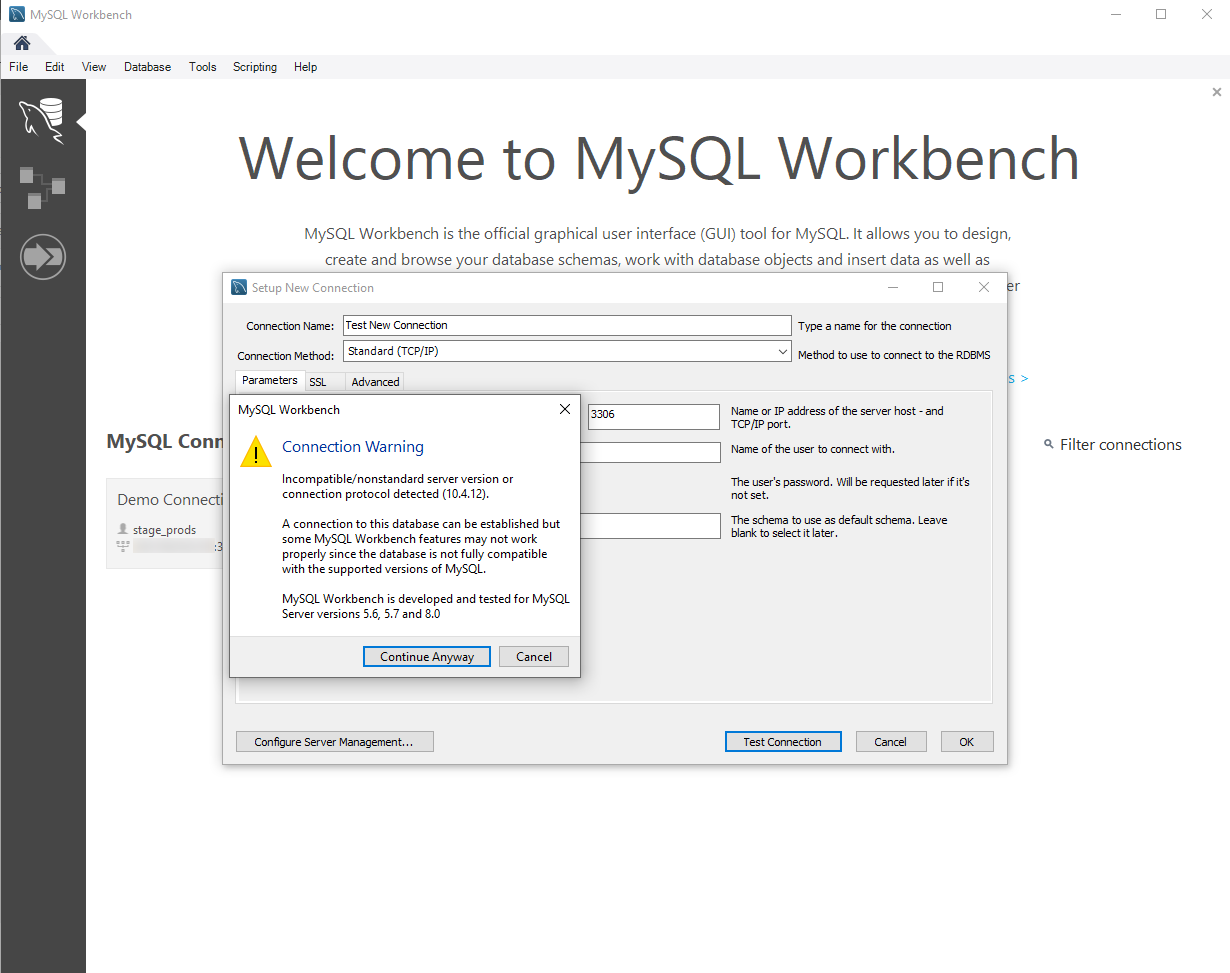
Task: Open the Help menu
Action: [x=306, y=67]
